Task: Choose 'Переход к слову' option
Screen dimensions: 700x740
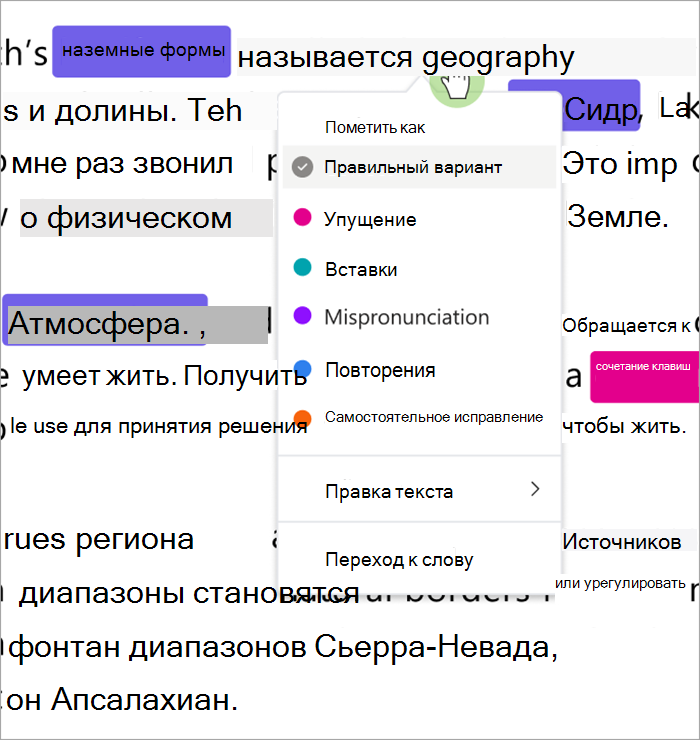Action: [x=399, y=560]
